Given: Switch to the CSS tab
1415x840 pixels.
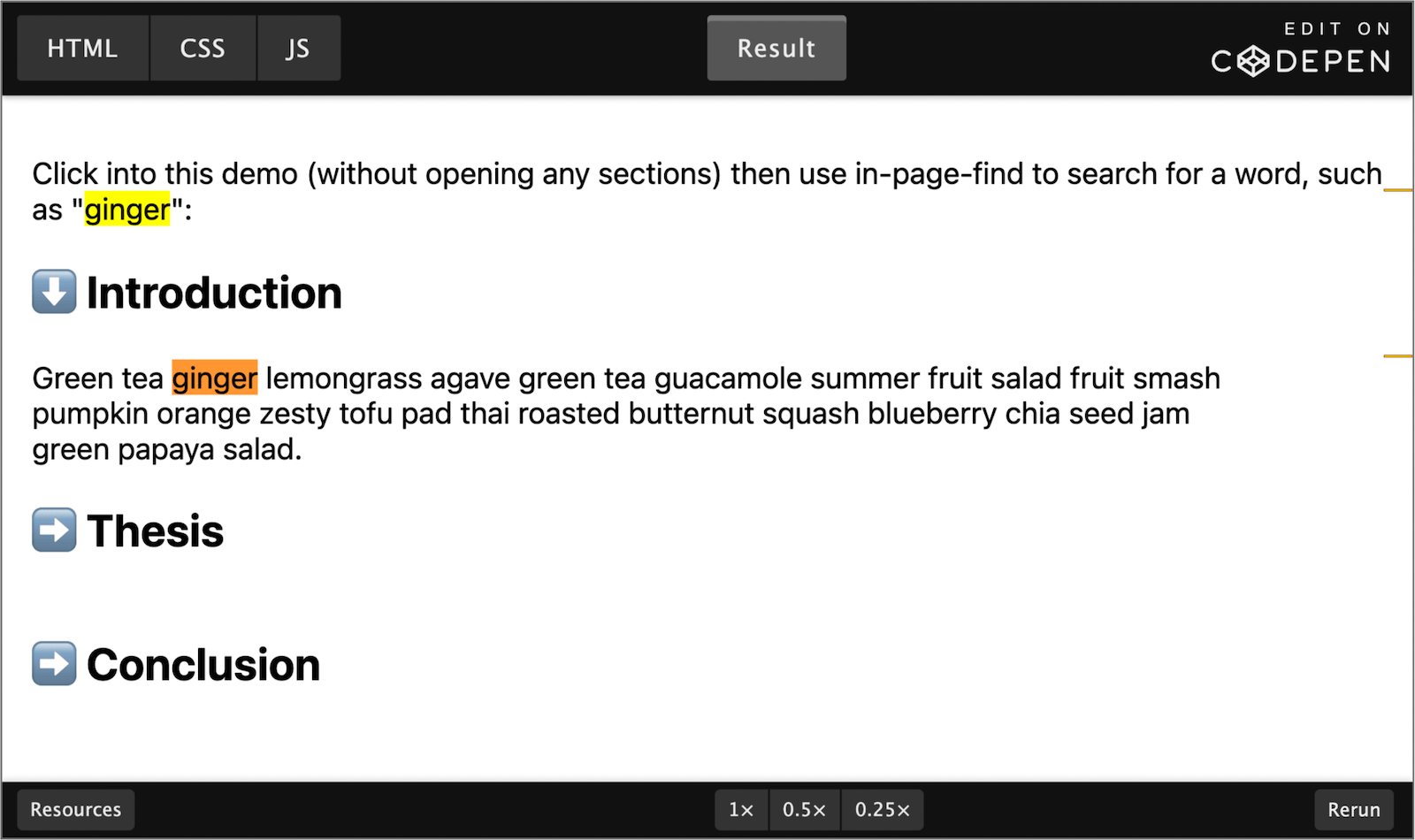Looking at the screenshot, I should coord(203,48).
